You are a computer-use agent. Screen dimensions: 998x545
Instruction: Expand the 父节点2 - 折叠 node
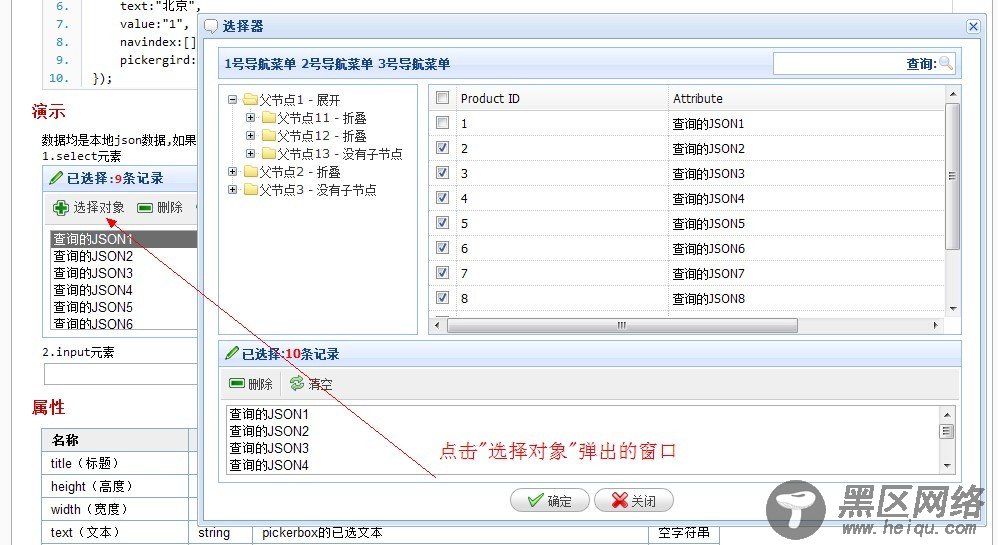point(232,171)
